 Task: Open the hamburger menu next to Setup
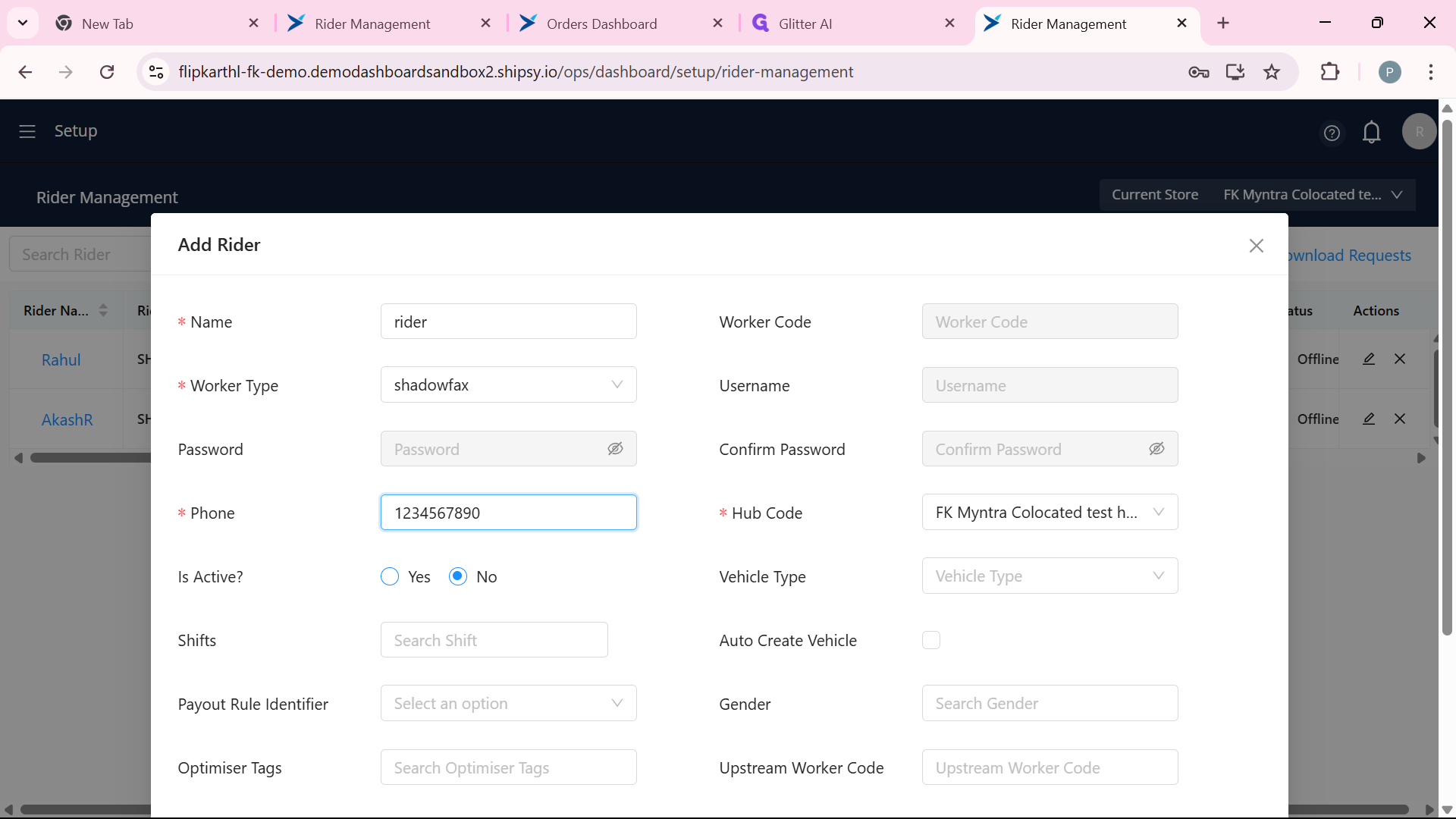pyautogui.click(x=27, y=131)
